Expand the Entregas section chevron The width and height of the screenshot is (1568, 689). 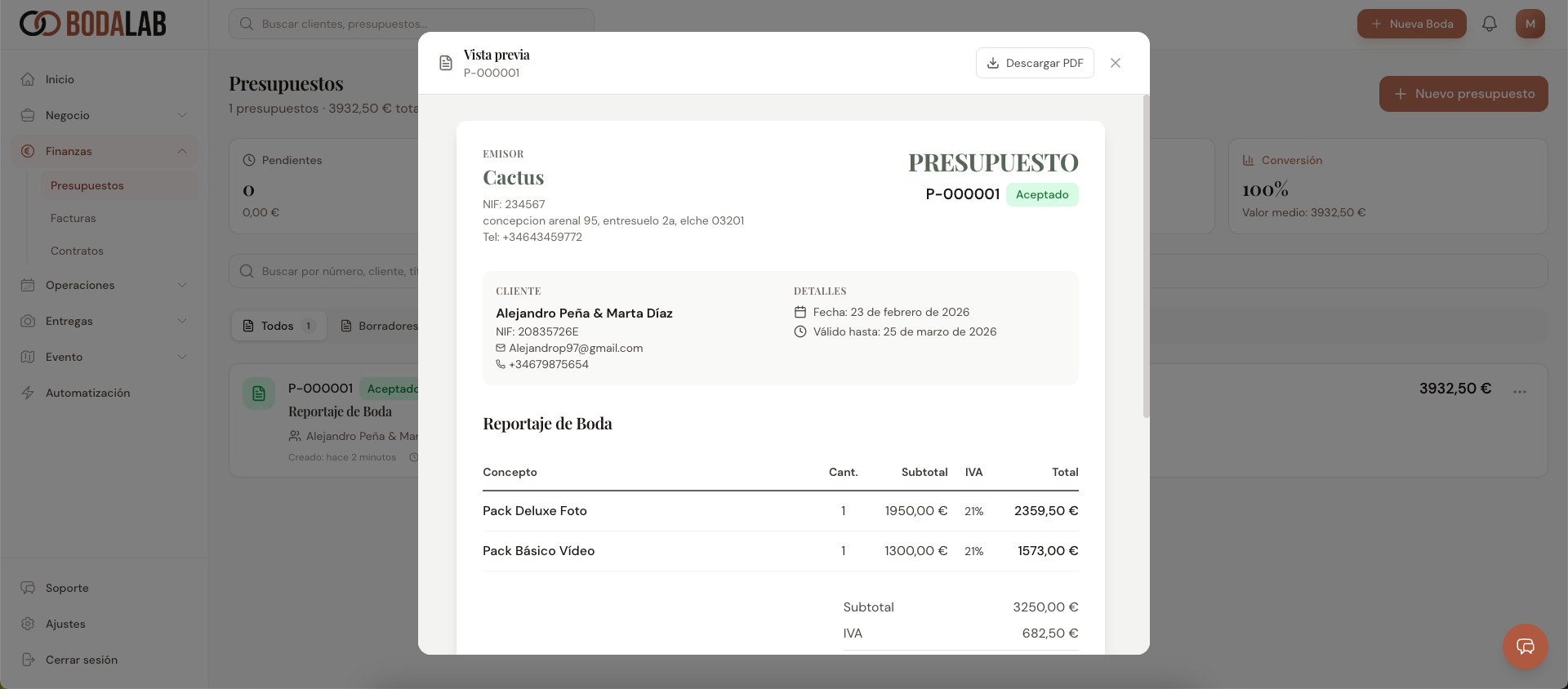coord(182,321)
